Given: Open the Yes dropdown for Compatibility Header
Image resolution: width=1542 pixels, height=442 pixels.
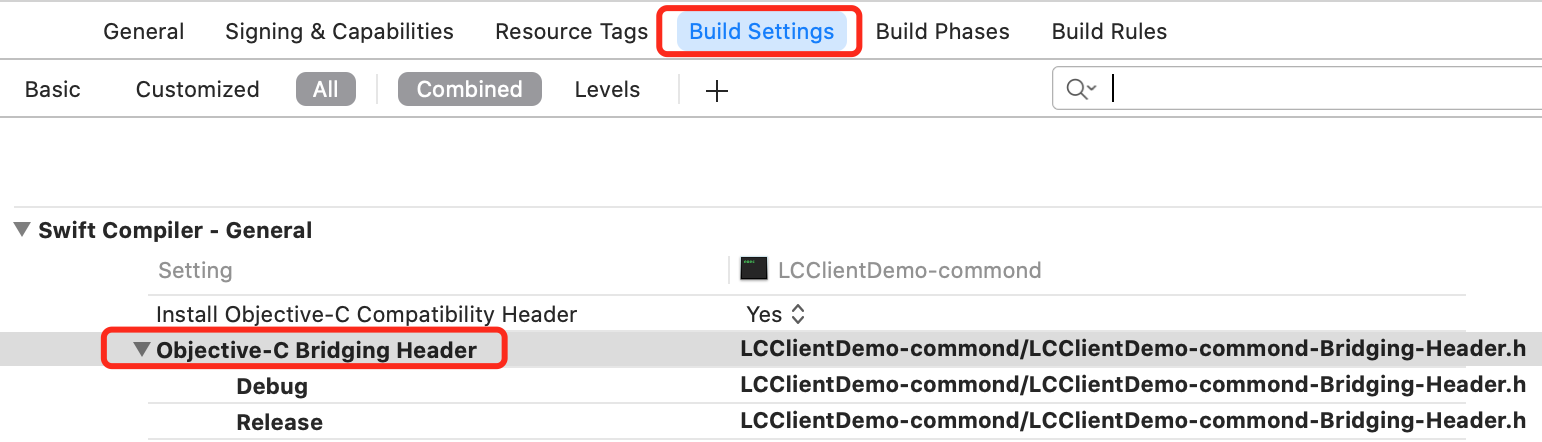Looking at the screenshot, I should [776, 314].
